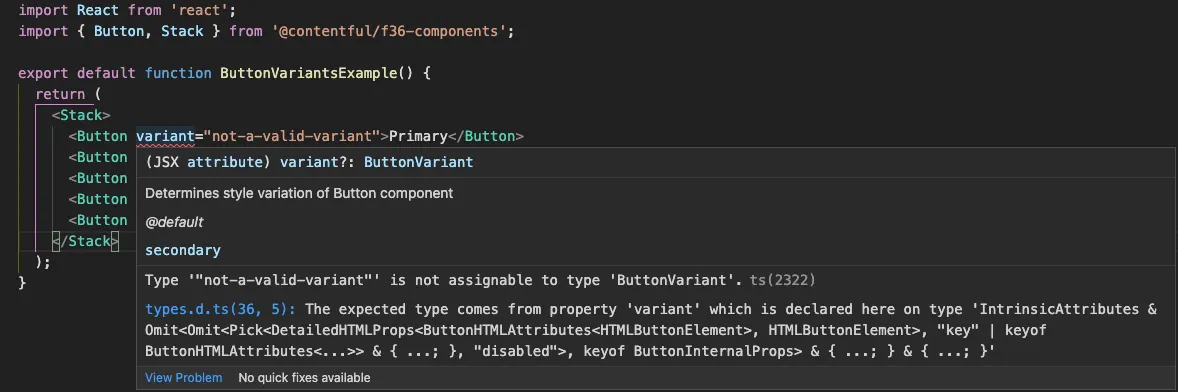The height and width of the screenshot is (392, 1178).
Task: Click the closing </Button> tag on first line
Action: click(x=485, y=136)
